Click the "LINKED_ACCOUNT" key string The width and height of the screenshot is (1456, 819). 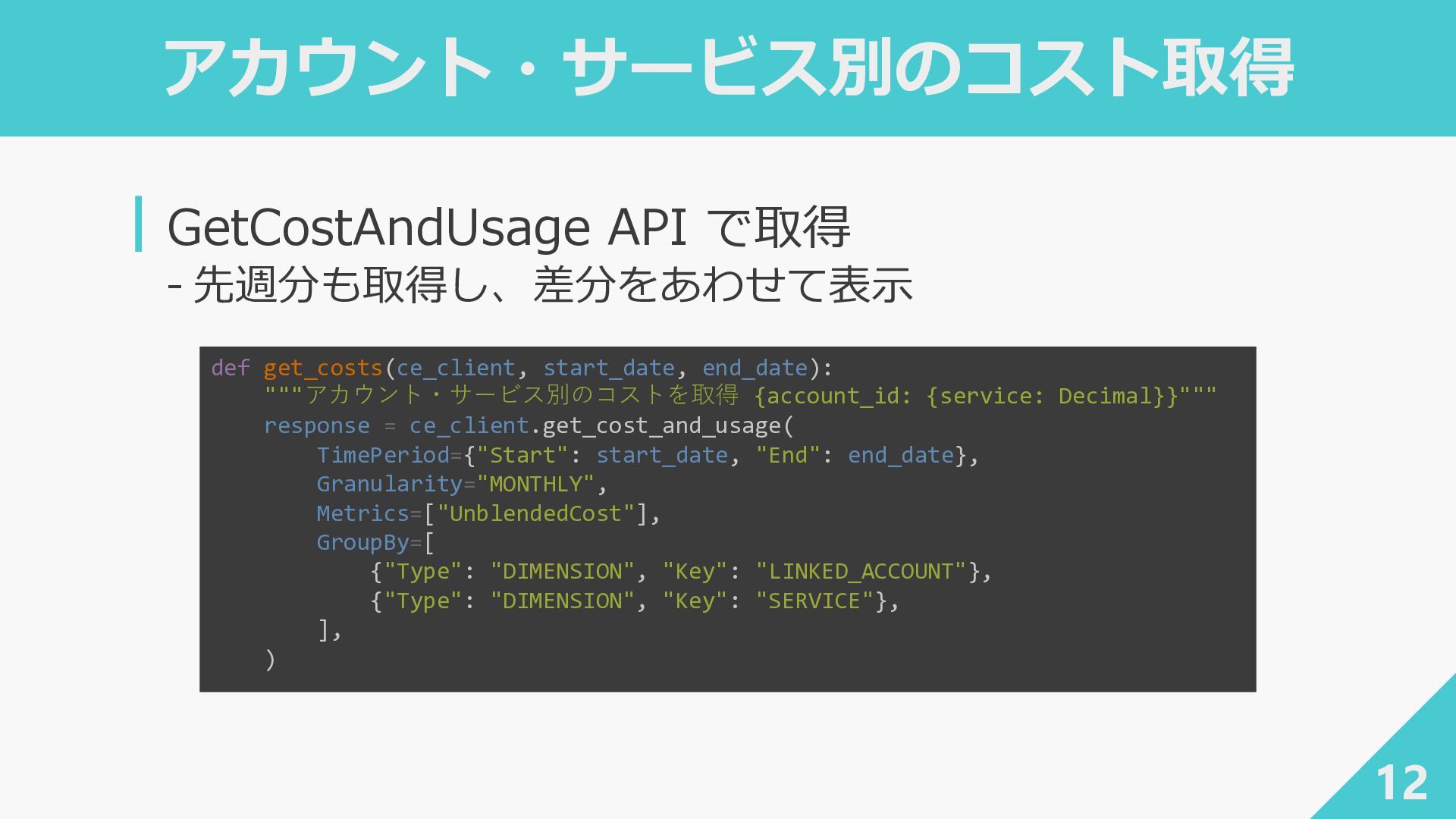point(861,571)
